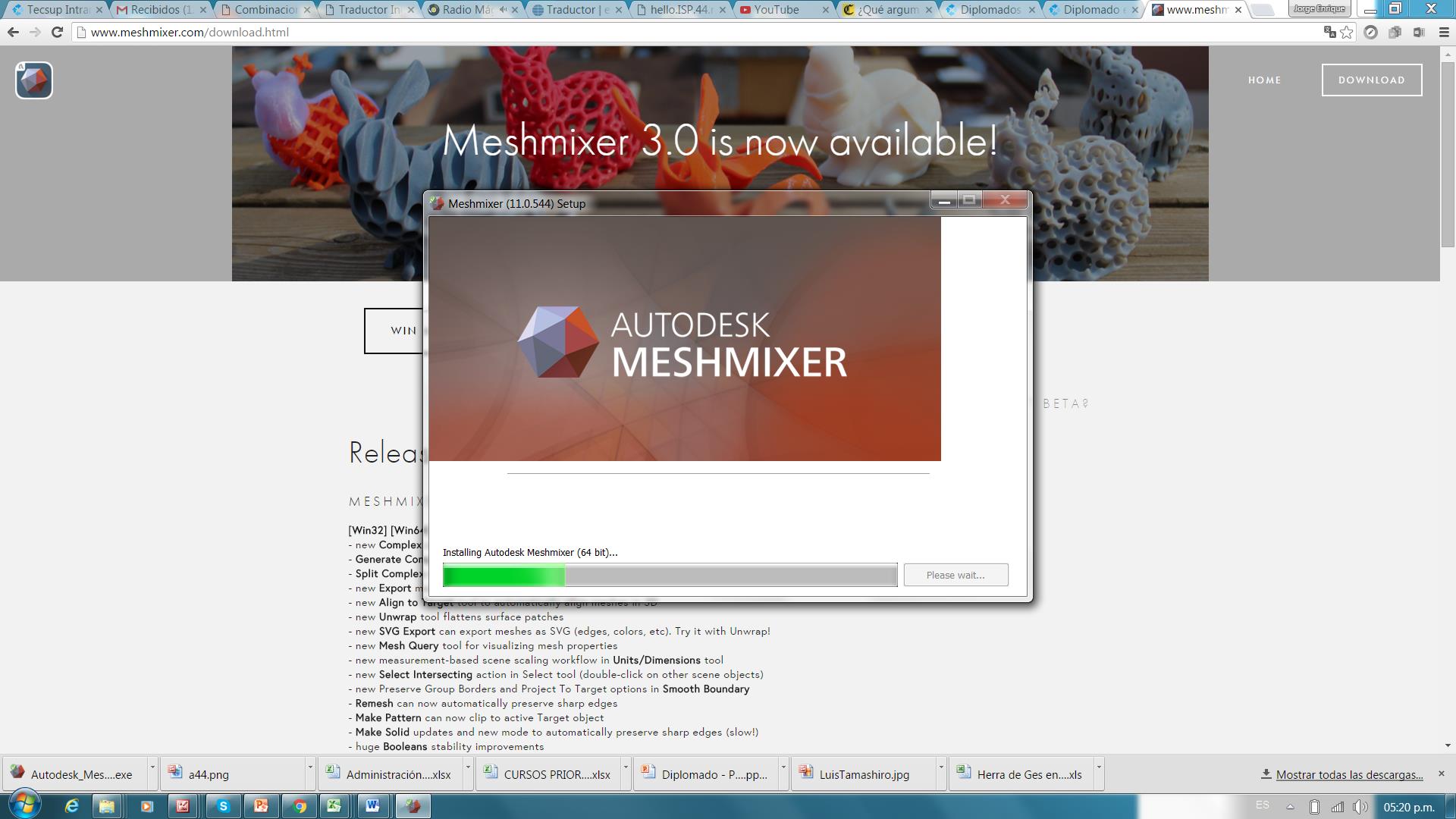Go back with the browser back arrow

(x=13, y=32)
